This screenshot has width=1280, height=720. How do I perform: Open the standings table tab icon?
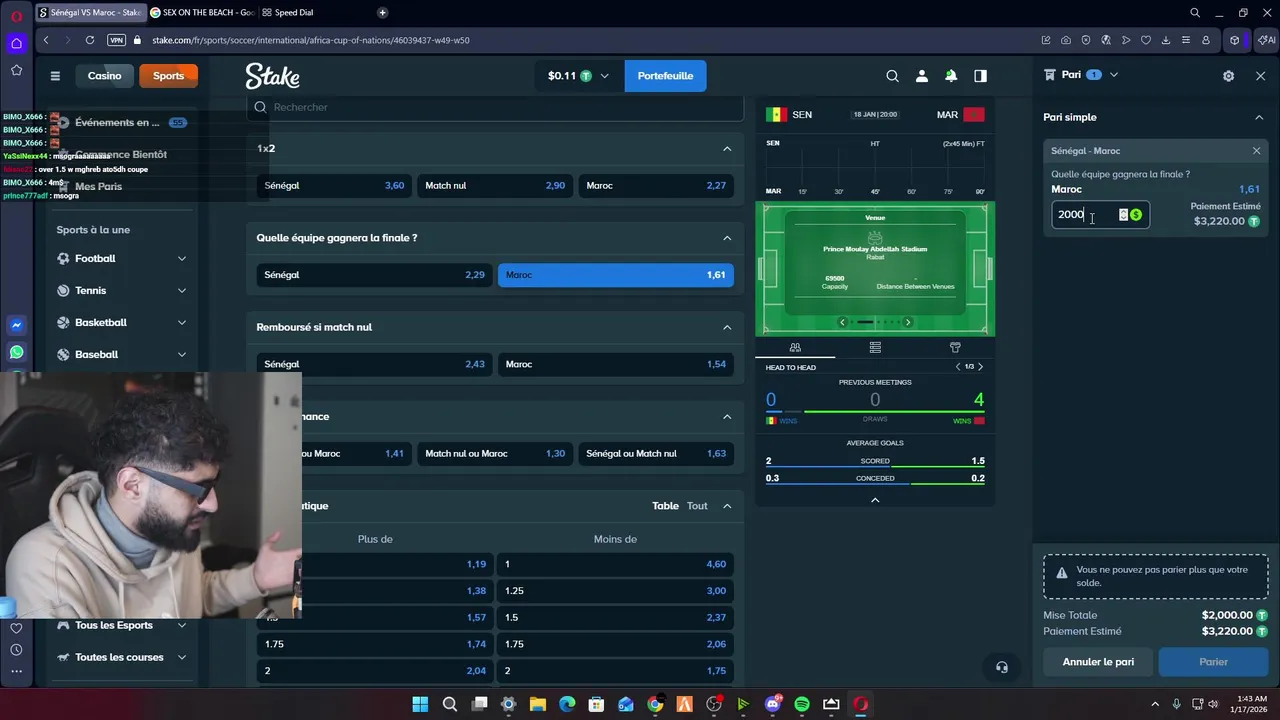(x=875, y=347)
